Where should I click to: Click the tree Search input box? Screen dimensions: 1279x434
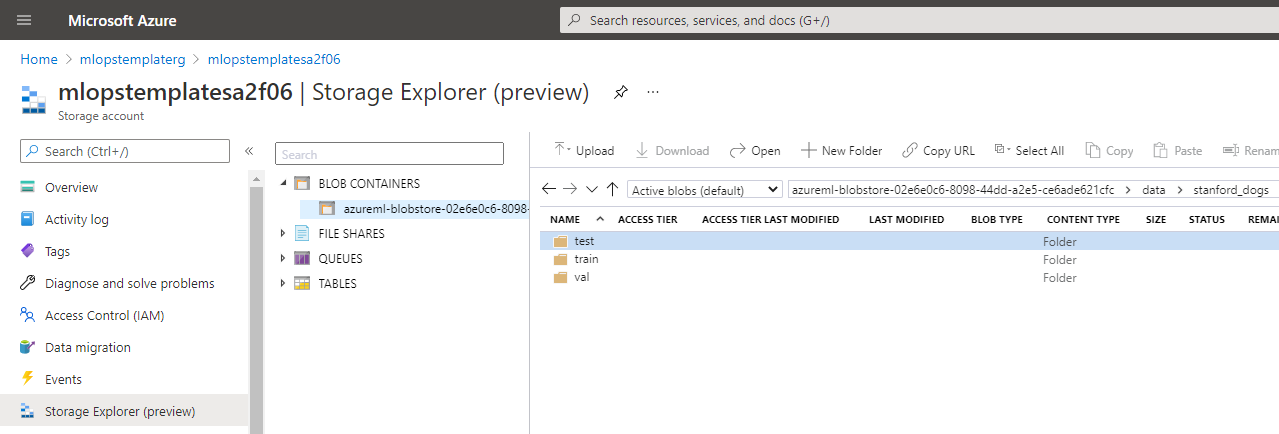tap(390, 154)
